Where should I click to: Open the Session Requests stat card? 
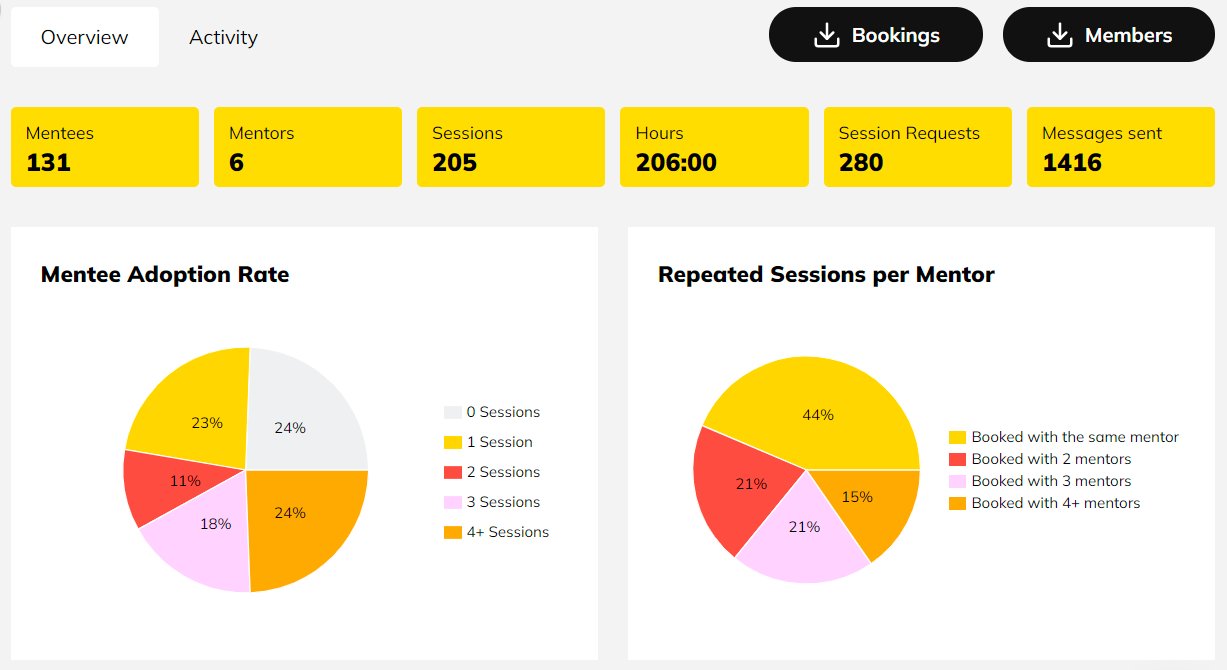tap(917, 147)
